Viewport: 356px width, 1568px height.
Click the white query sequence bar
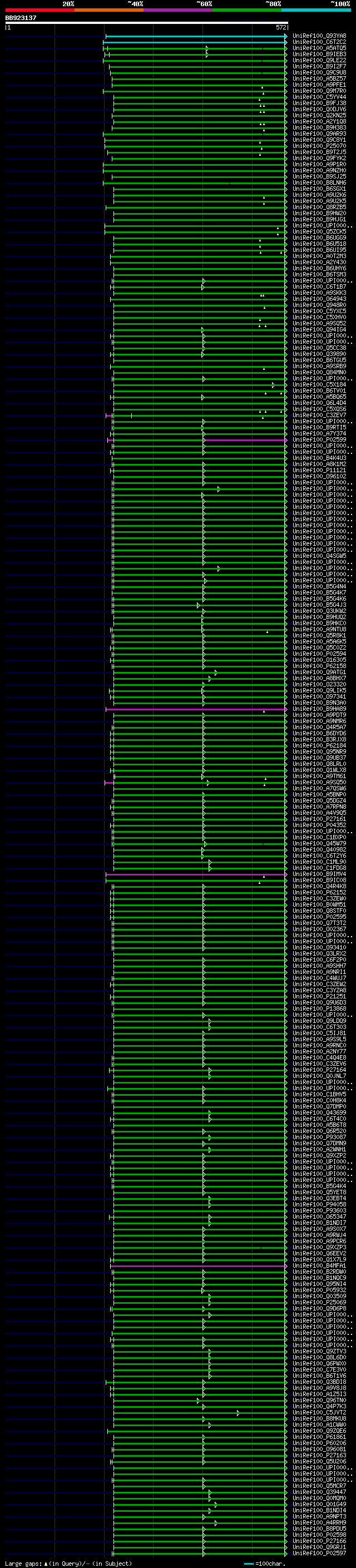pyautogui.click(x=146, y=23)
